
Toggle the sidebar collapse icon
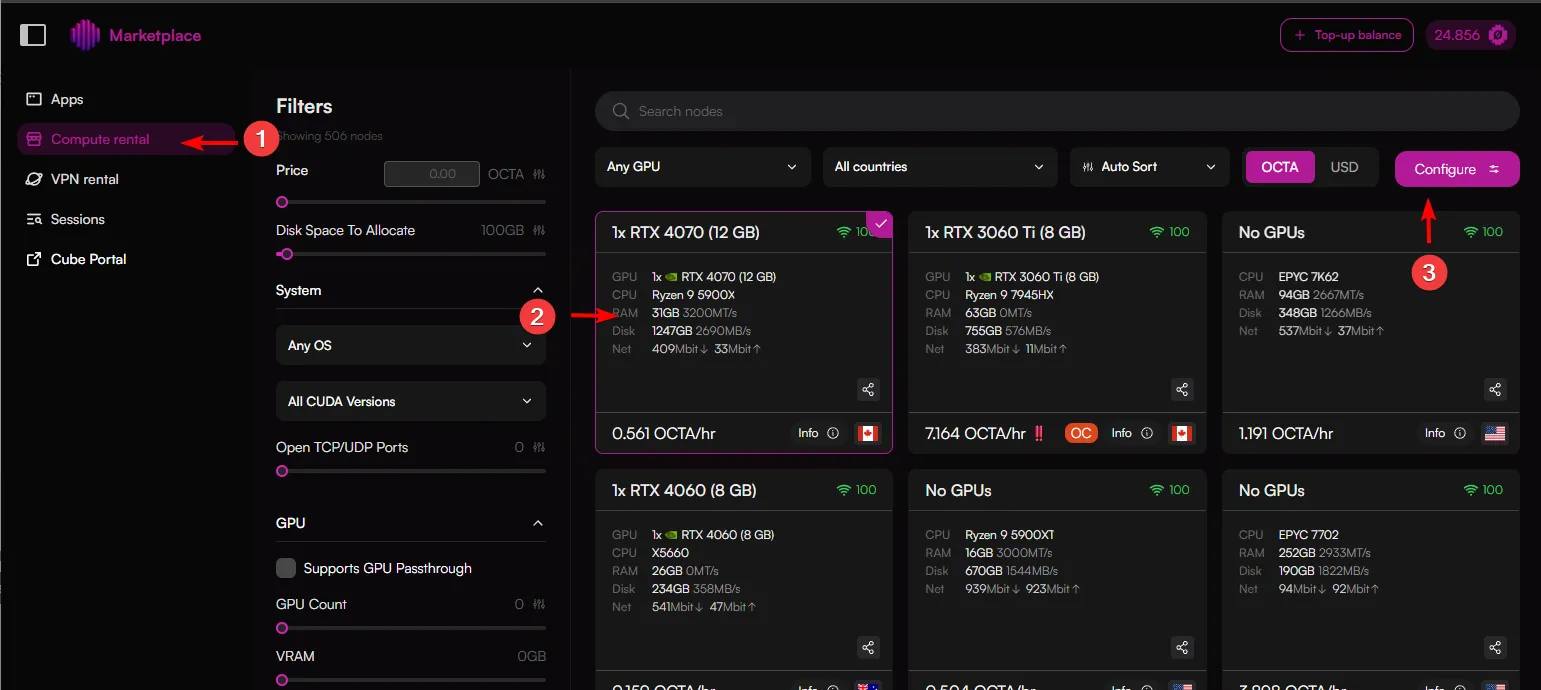click(x=33, y=35)
